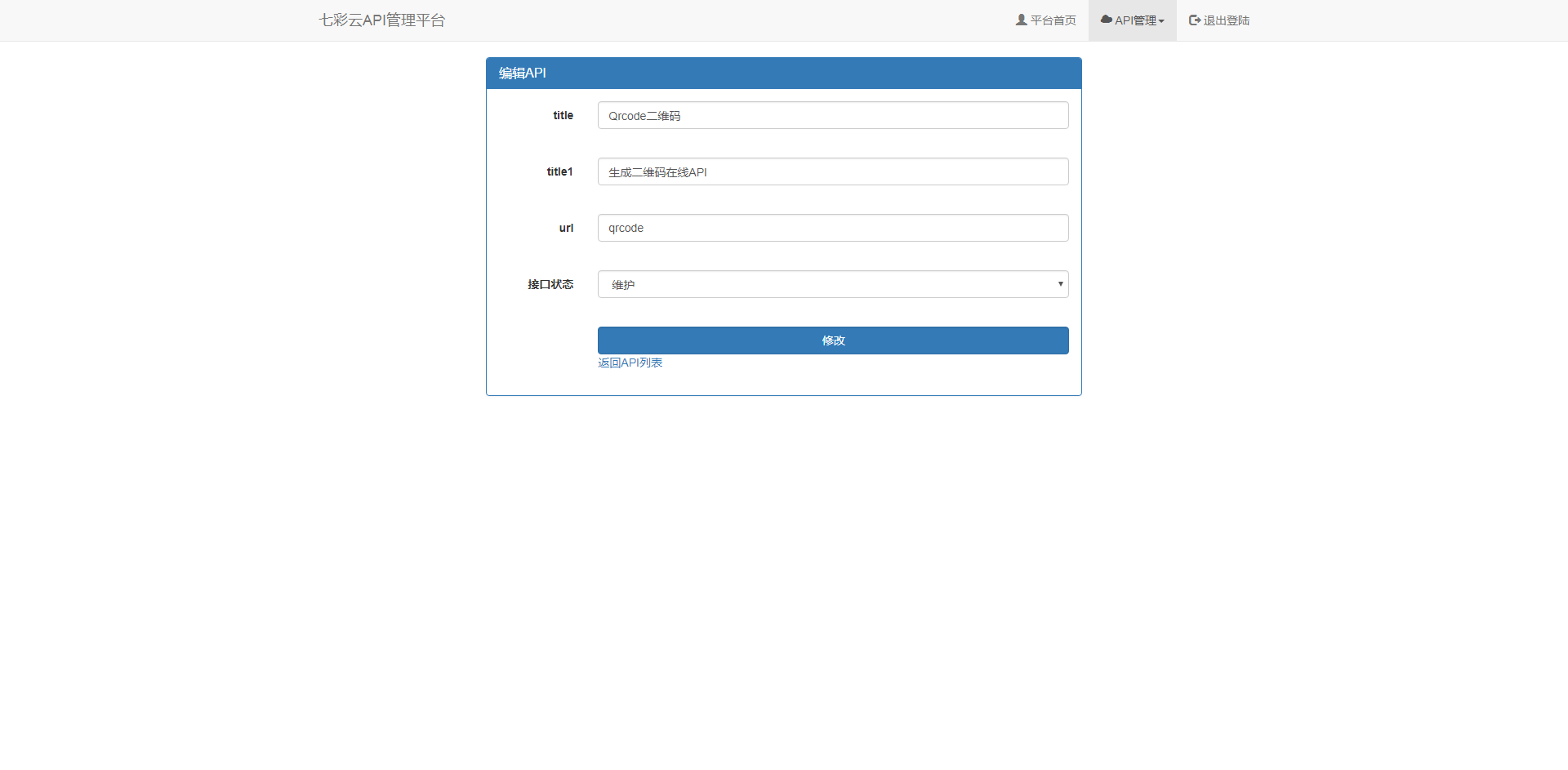Screen dimensions: 1568x770
Task: Click the title1 form label
Action: [559, 171]
